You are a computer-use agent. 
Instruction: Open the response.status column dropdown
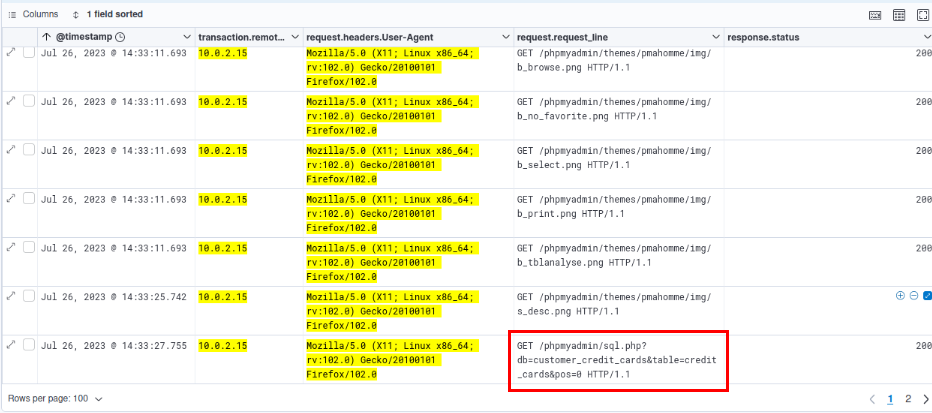pyautogui.click(x=925, y=37)
